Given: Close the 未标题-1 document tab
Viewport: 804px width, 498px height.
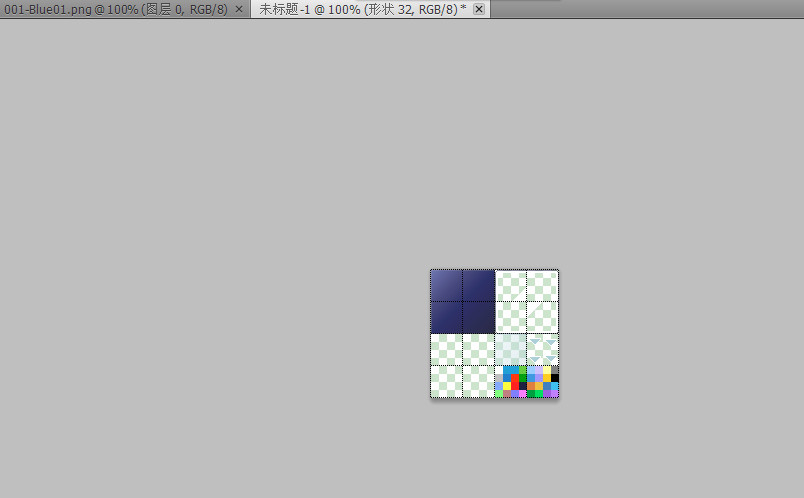Looking at the screenshot, I should (x=478, y=9).
